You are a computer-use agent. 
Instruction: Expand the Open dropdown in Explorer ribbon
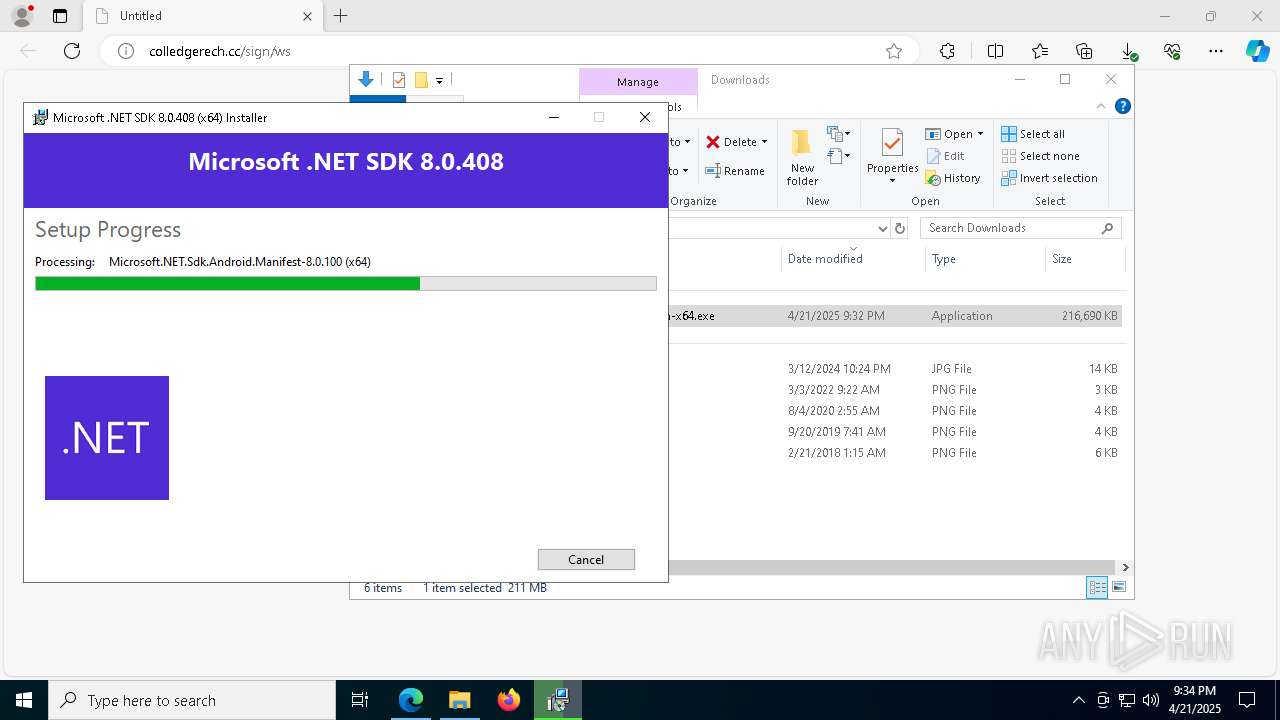click(x=980, y=134)
